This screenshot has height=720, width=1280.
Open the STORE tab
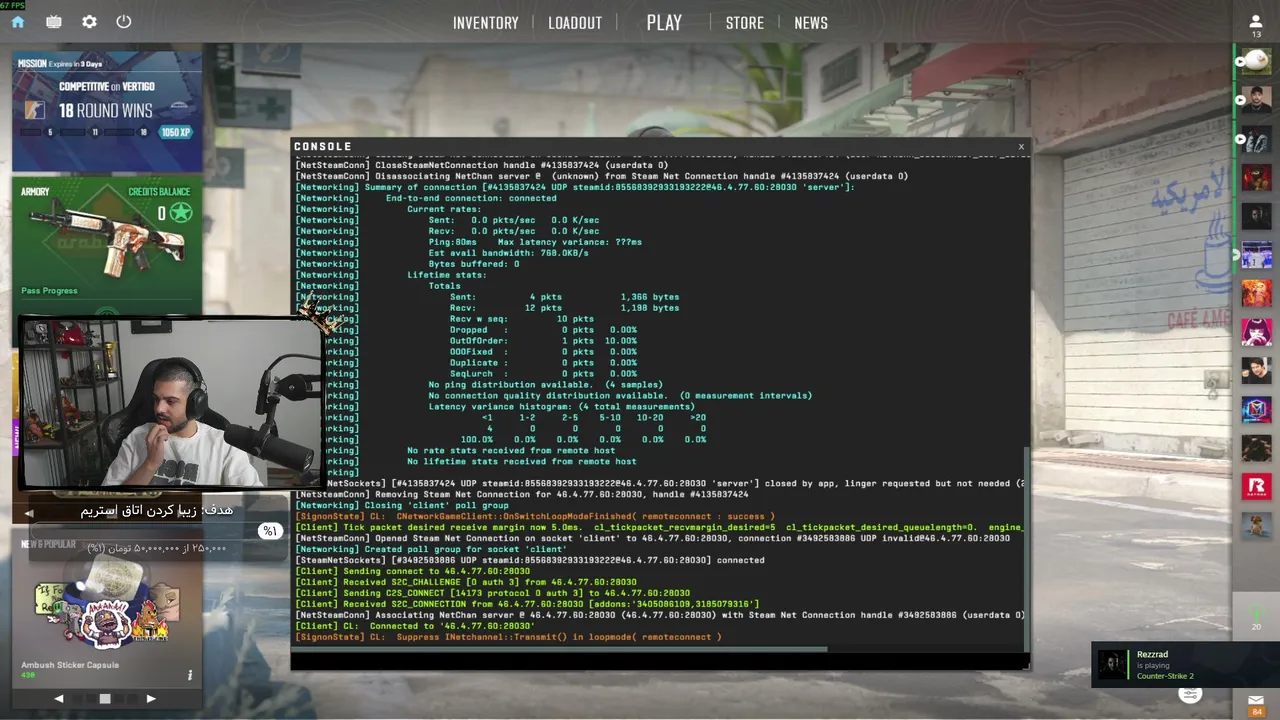[x=745, y=23]
